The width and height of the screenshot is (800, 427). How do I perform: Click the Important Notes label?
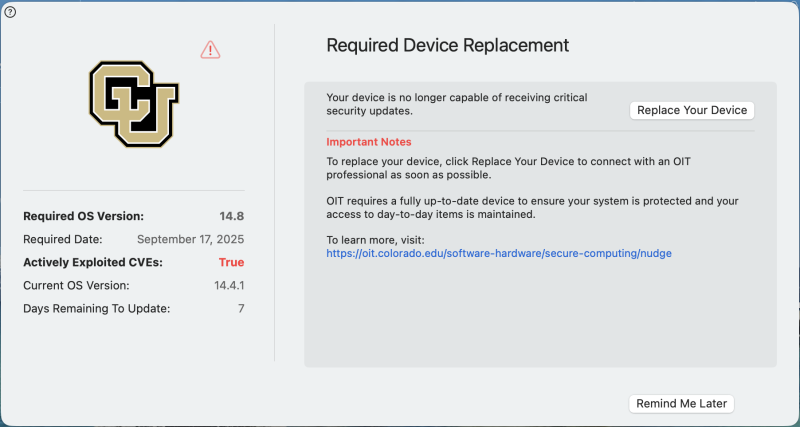point(369,142)
